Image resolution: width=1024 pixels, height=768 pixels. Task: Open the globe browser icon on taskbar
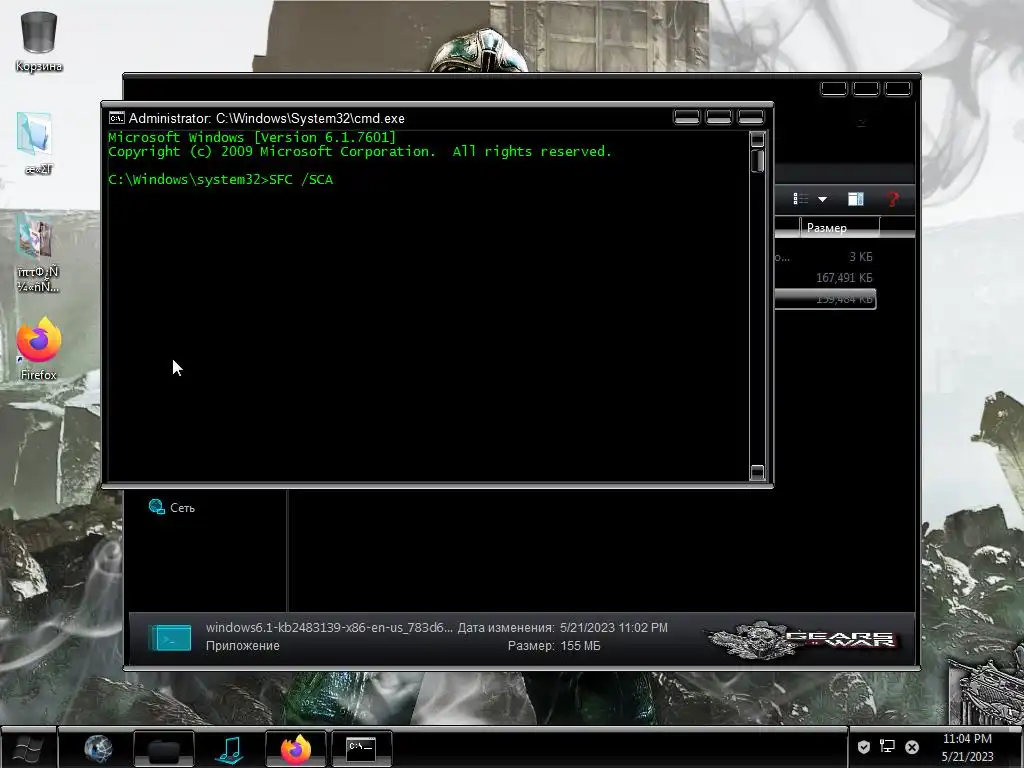point(98,748)
